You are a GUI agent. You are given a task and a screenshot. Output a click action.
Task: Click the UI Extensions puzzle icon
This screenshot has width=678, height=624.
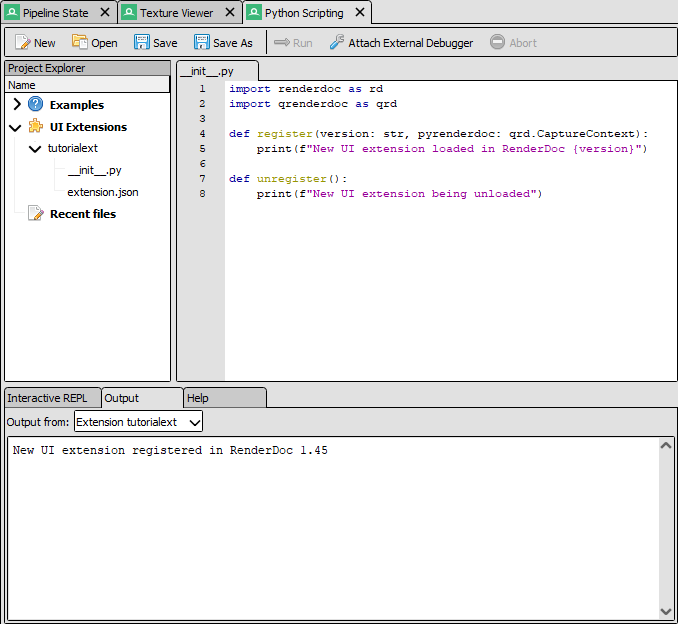click(35, 126)
